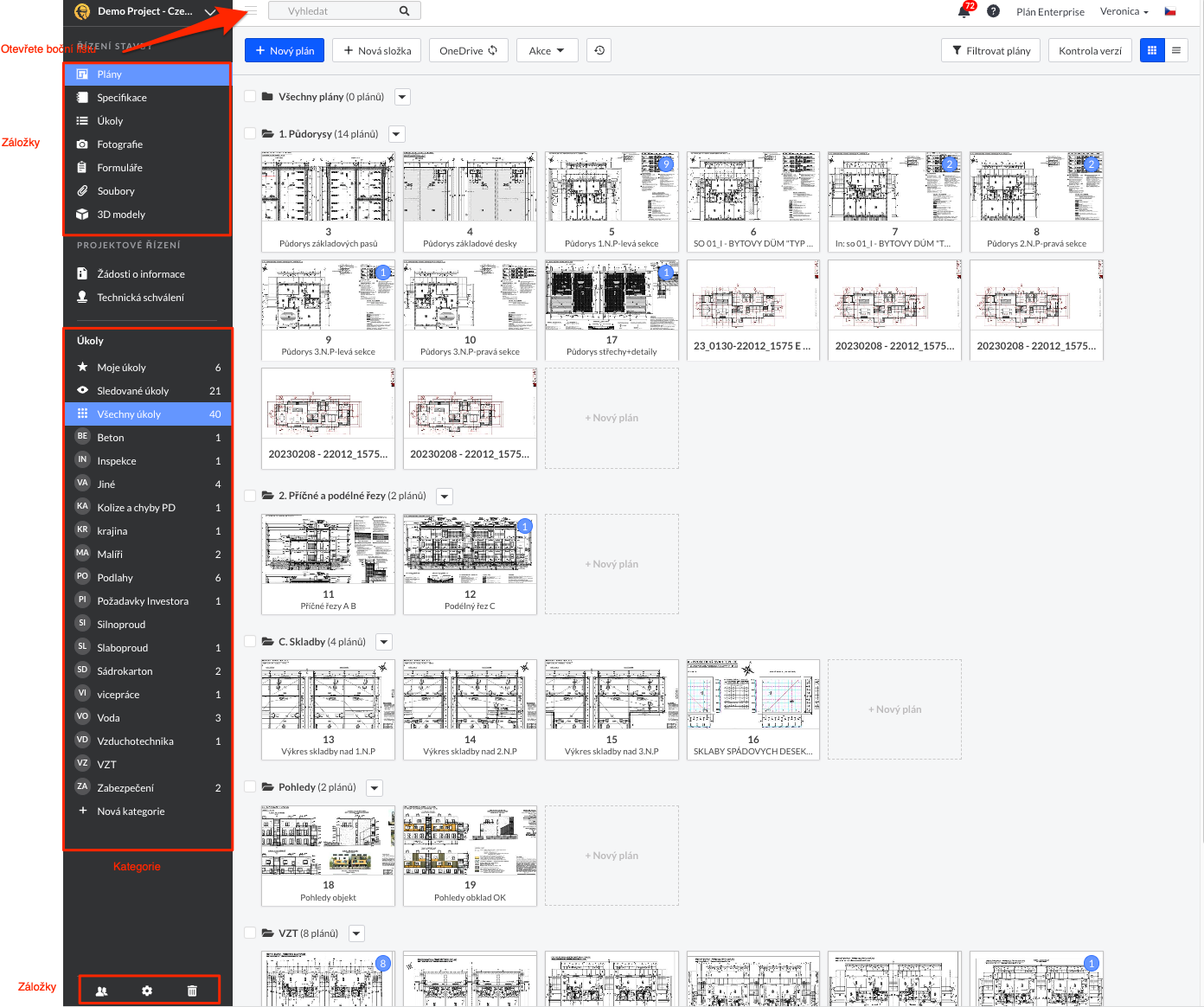This screenshot has width=1204, height=1007.
Task: Switch to list view layout
Action: coord(1176,50)
